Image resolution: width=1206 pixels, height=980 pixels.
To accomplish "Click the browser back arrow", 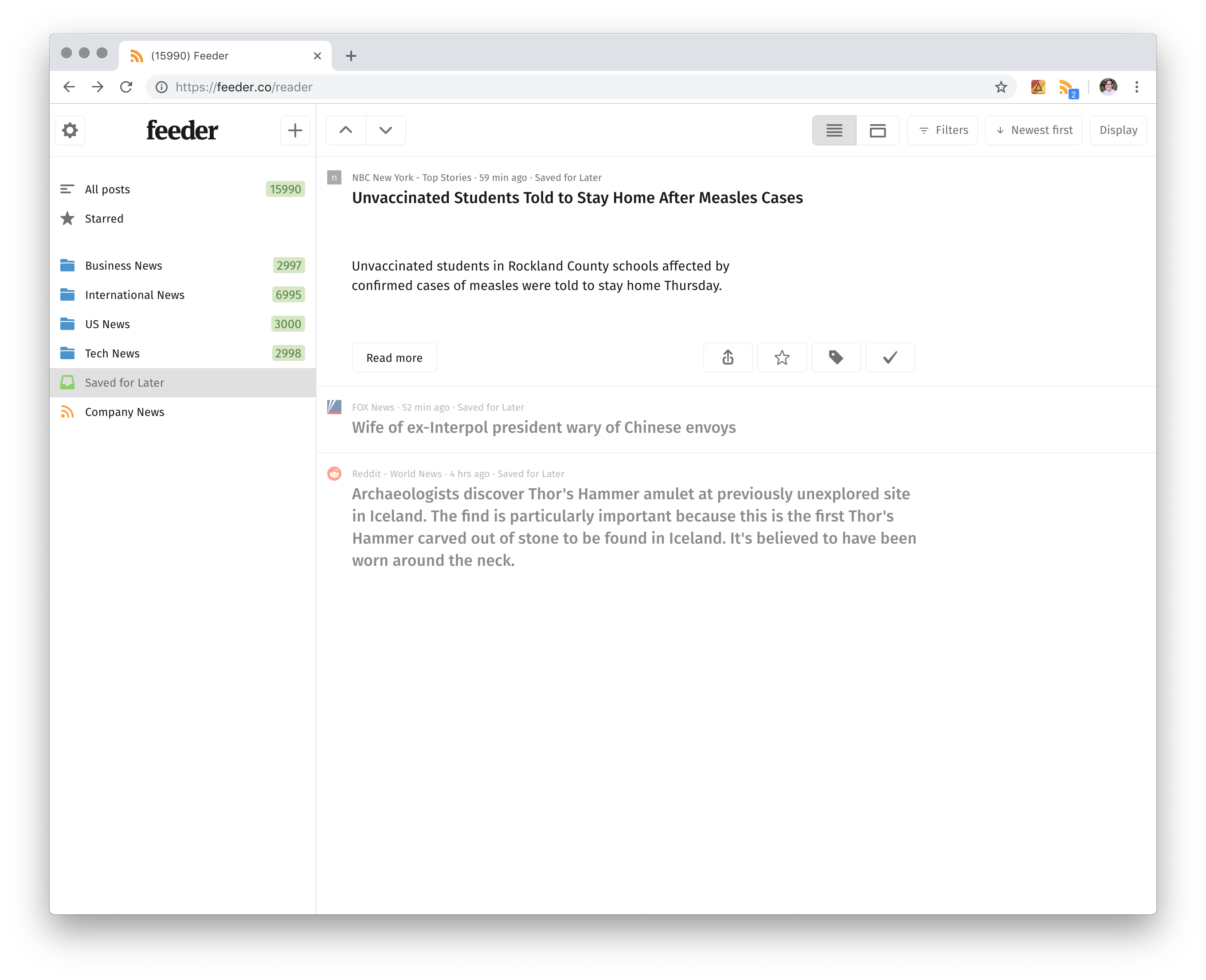I will tap(69, 87).
